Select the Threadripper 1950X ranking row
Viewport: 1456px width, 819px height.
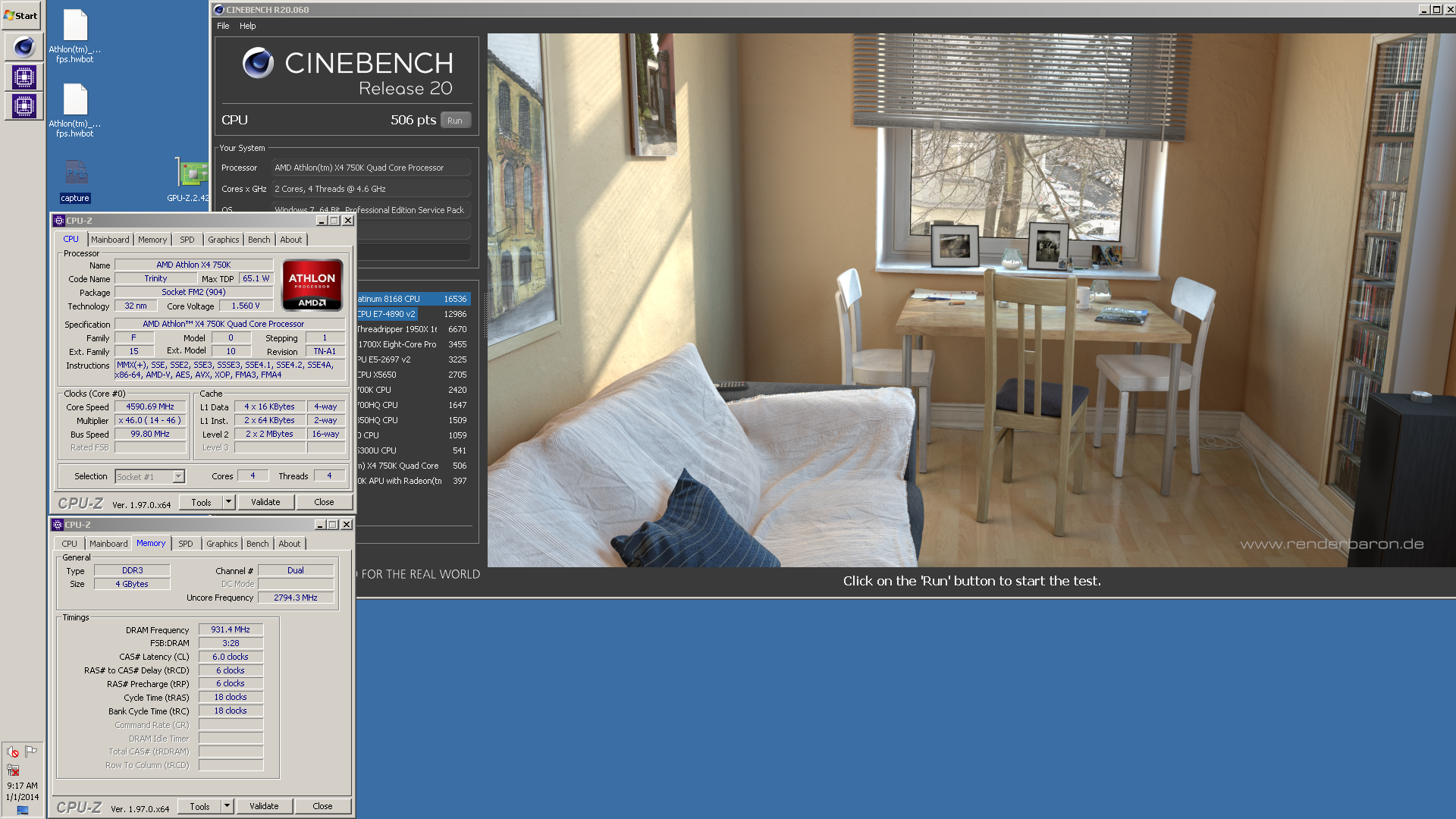[413, 329]
